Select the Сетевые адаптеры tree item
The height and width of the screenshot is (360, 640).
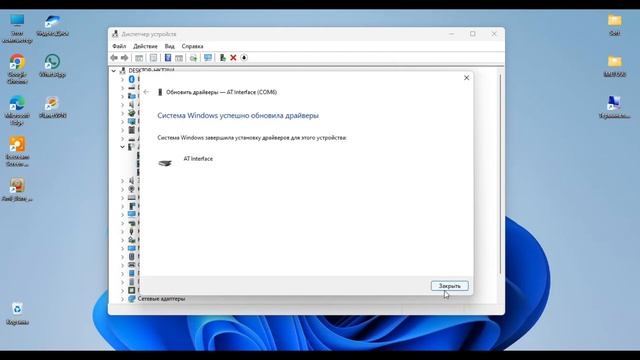pos(161,299)
